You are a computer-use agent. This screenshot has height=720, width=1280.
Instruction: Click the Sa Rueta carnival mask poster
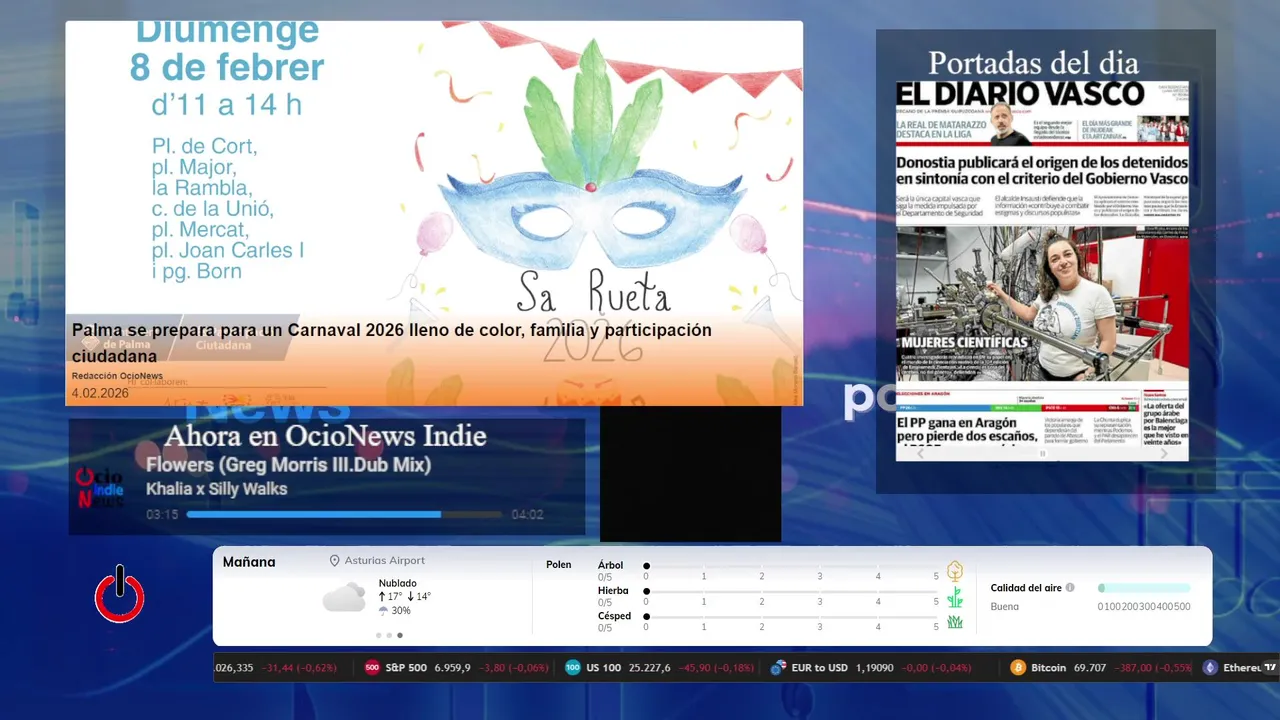pyautogui.click(x=434, y=213)
